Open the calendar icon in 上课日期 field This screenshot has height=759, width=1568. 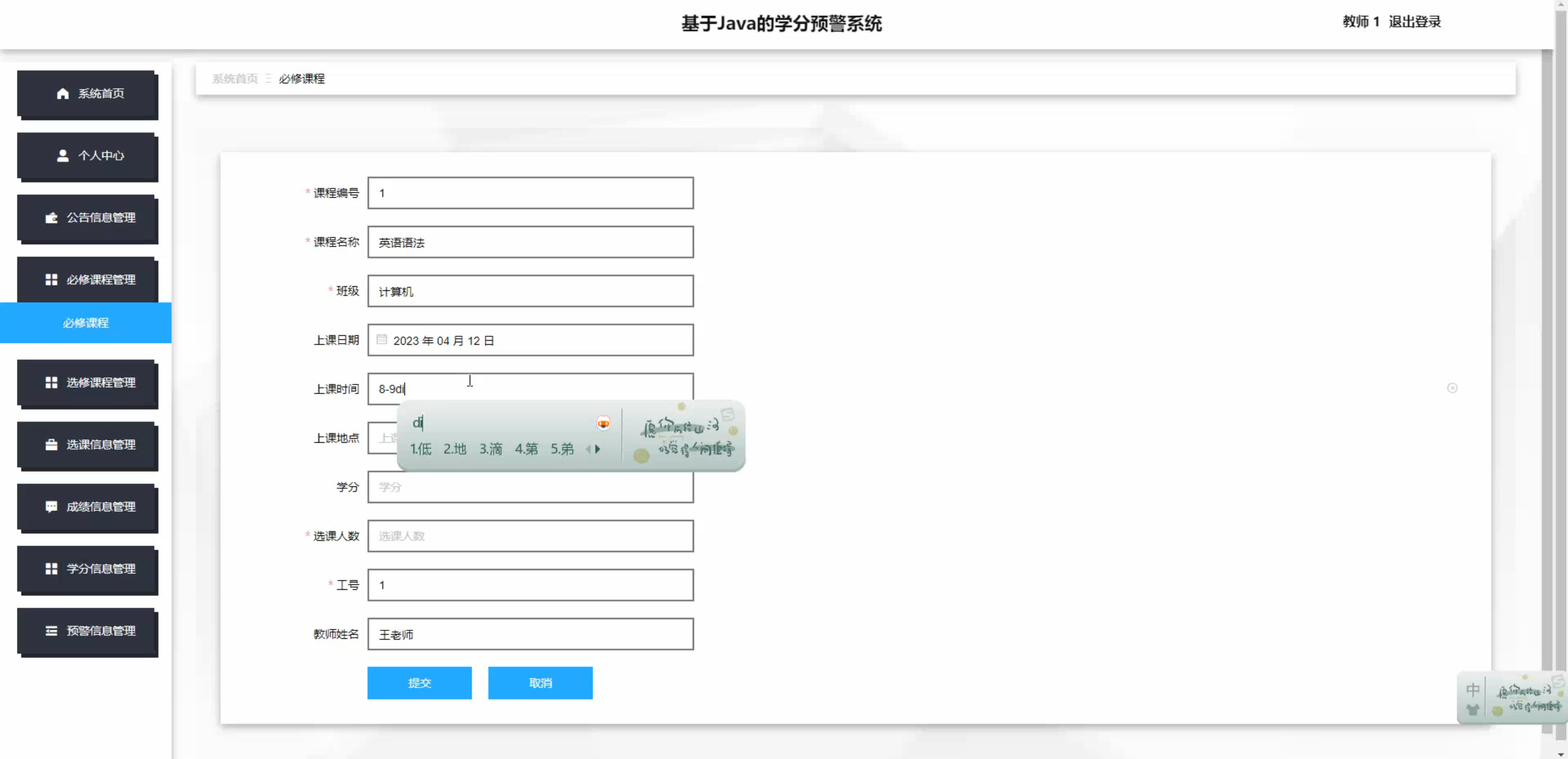point(382,339)
